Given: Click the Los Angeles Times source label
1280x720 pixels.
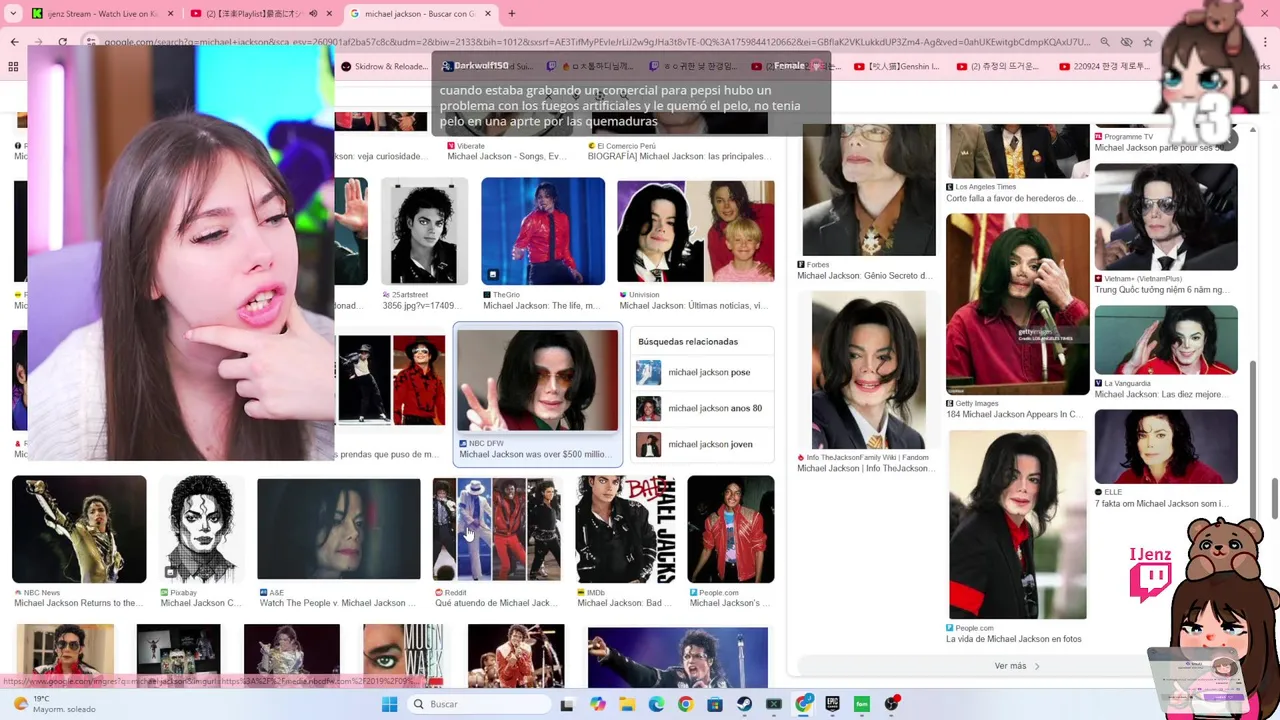Looking at the screenshot, I should pyautogui.click(x=985, y=187).
